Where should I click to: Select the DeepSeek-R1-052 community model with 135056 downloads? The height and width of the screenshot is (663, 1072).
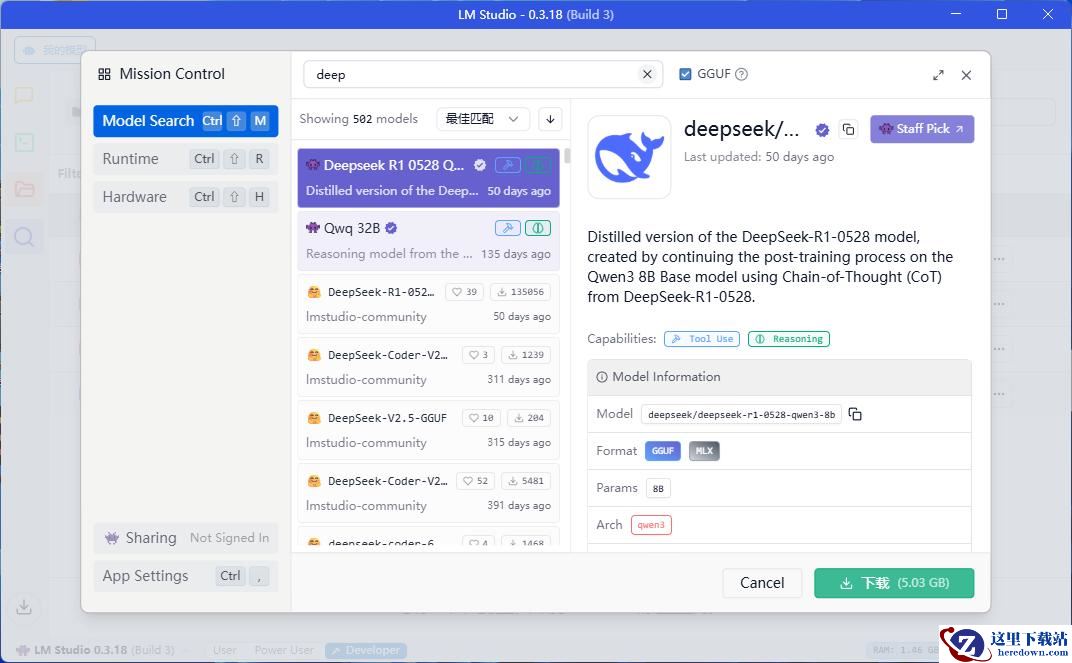tap(428, 303)
